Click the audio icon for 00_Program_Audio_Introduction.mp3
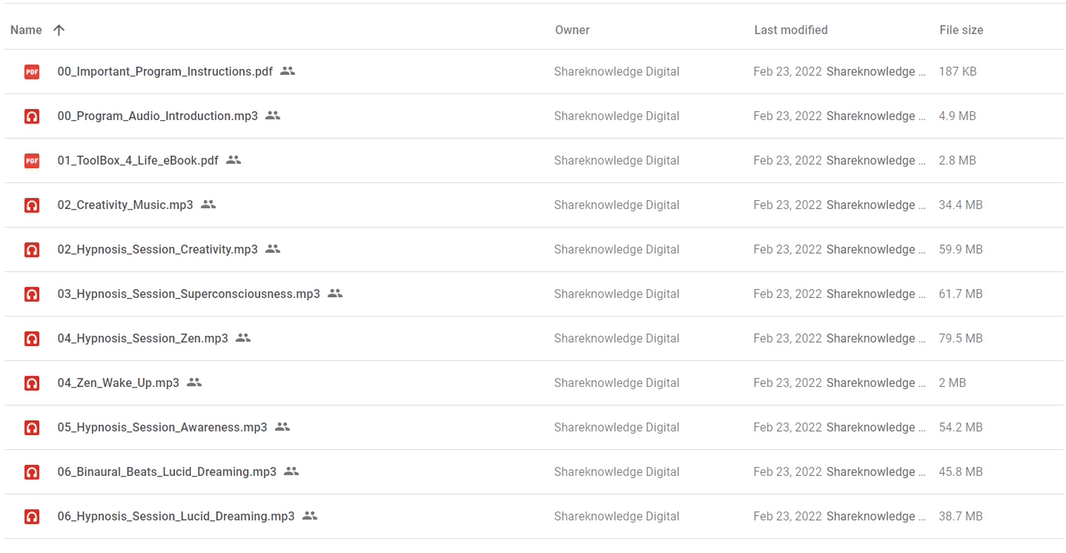Viewport: 1066px width, 553px height. pos(32,116)
